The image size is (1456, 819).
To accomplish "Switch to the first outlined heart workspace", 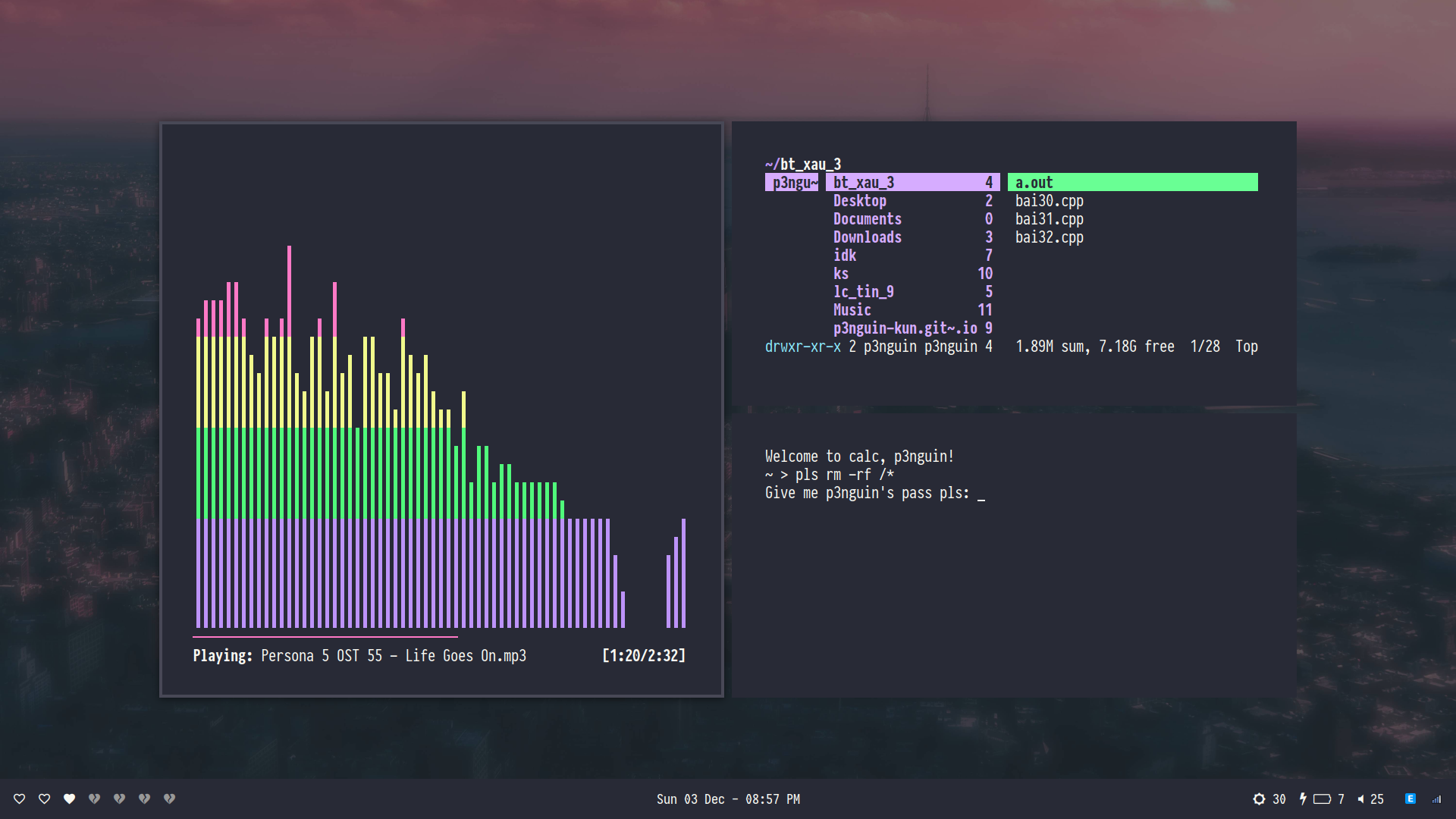I will [20, 799].
